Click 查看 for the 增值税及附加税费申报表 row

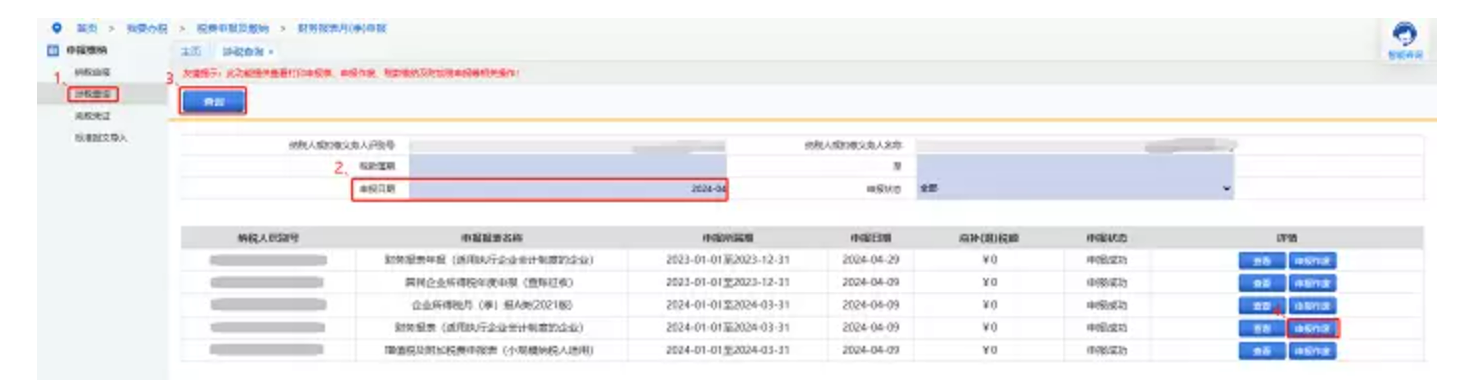coord(1261,351)
